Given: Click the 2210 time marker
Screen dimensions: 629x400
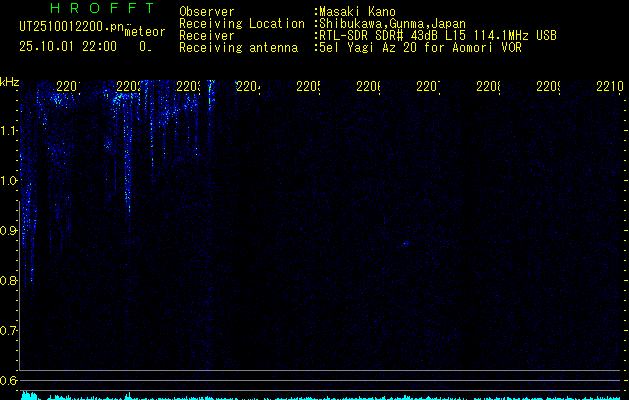Looking at the screenshot, I should [x=610, y=86].
